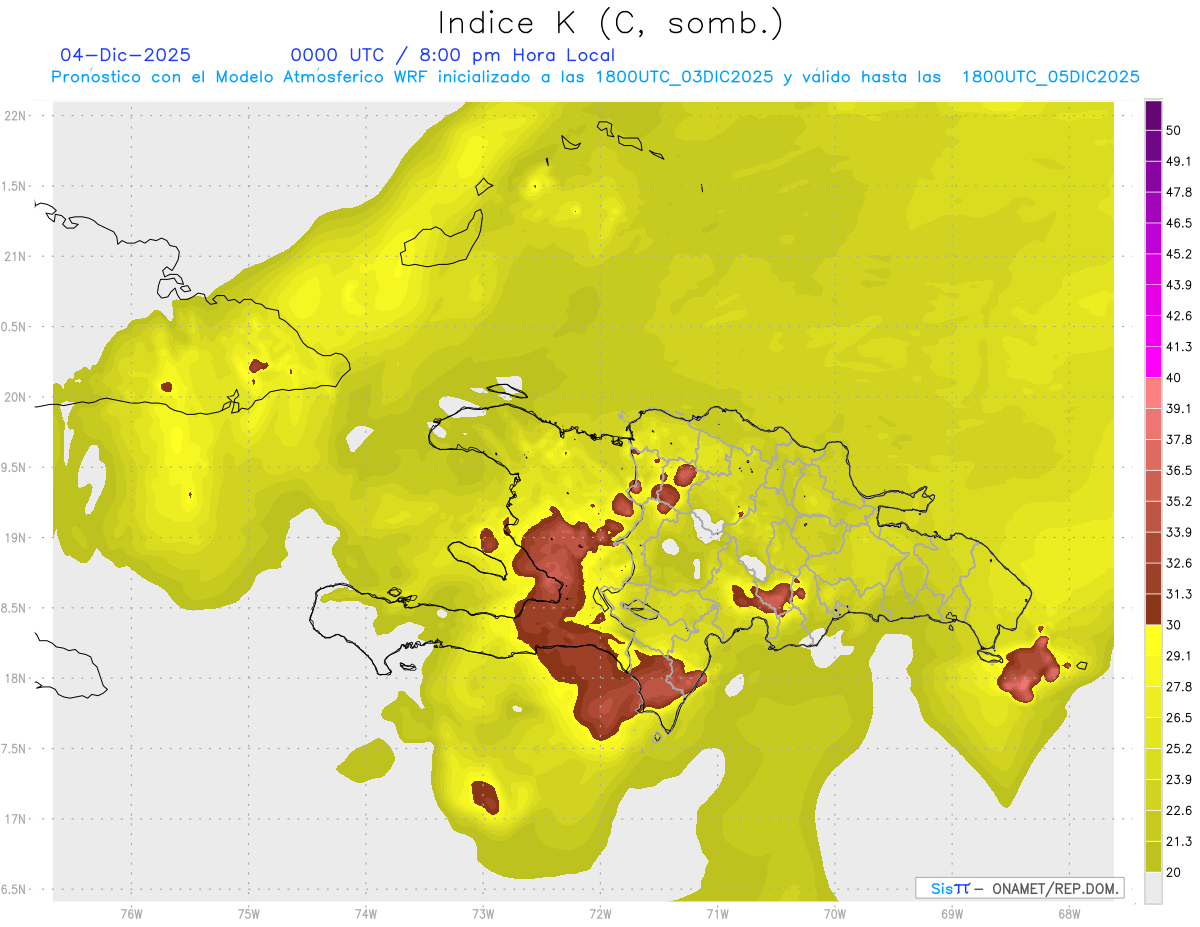Select the salmon colorbar segment between 39.1 and 40
Screen dimensions: 1200x927
pyautogui.click(x=1153, y=393)
